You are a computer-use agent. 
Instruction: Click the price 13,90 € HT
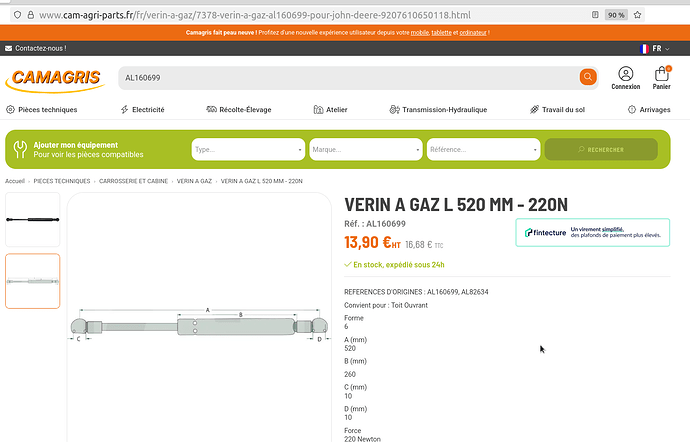tap(372, 242)
